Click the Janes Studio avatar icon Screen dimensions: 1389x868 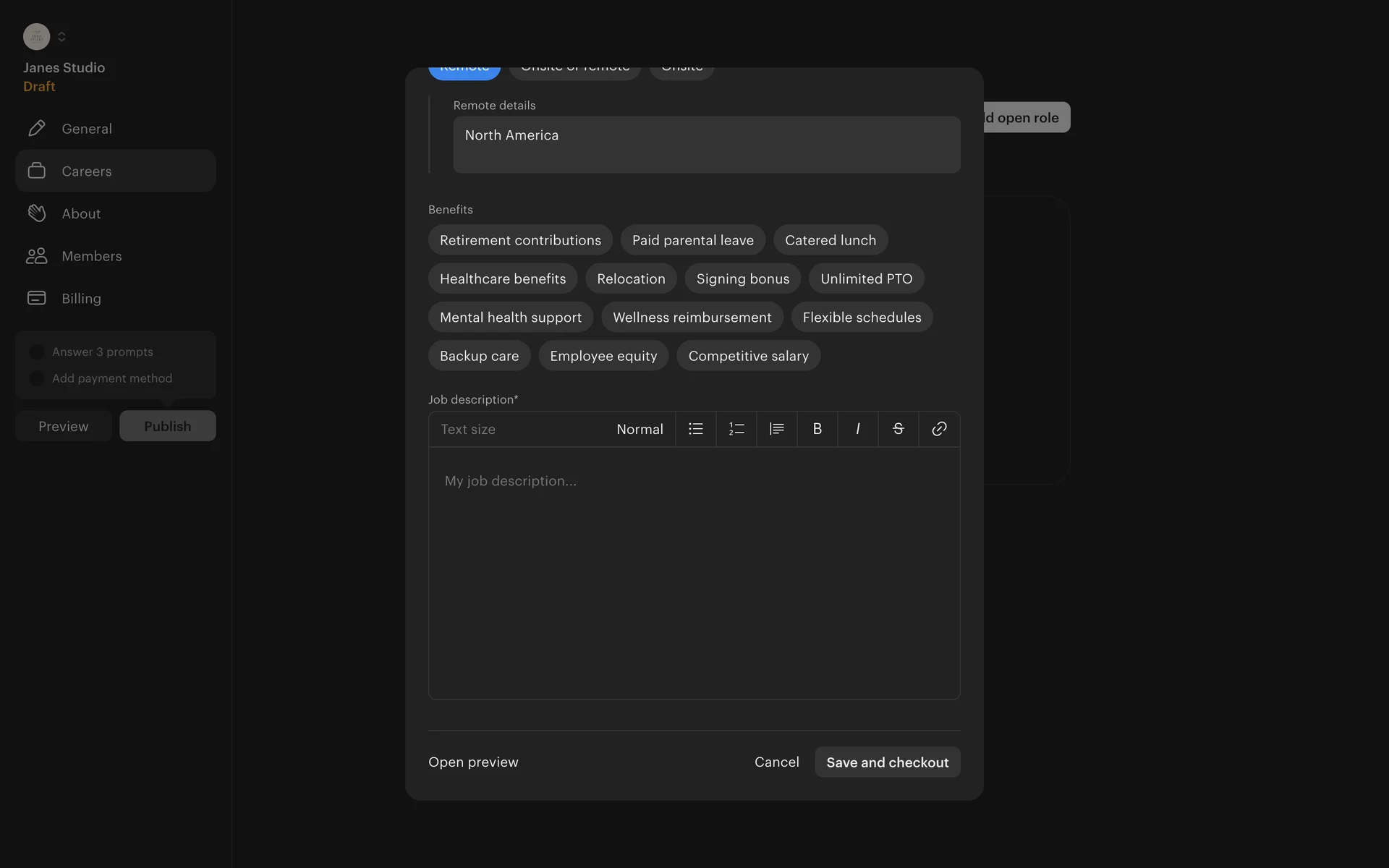[x=36, y=37]
